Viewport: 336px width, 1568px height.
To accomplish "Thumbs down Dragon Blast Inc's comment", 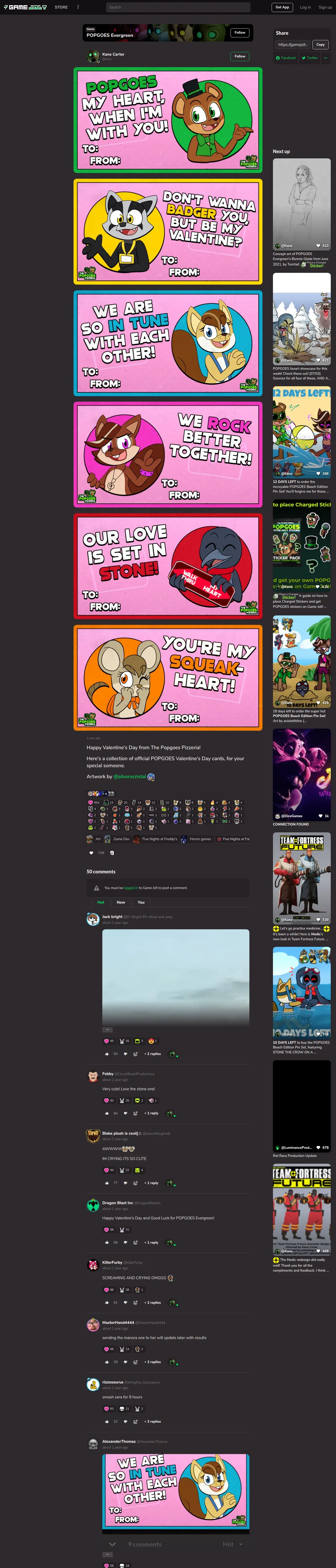I will pyautogui.click(x=126, y=1242).
